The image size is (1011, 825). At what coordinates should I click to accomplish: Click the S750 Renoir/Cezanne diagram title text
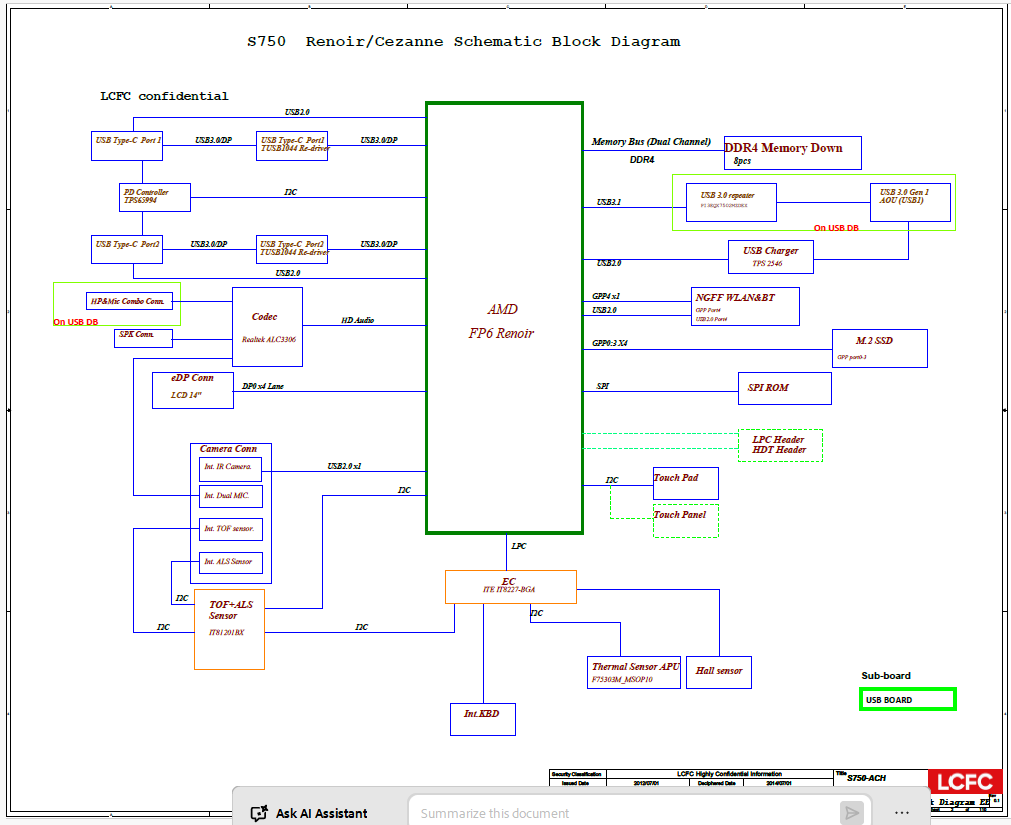pyautogui.click(x=464, y=42)
